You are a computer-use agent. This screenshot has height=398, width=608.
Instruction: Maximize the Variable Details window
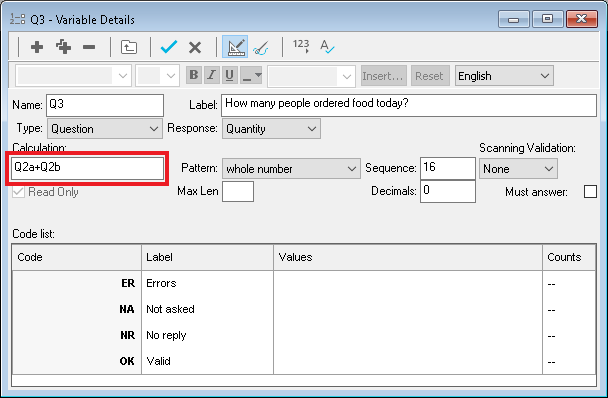coord(547,19)
